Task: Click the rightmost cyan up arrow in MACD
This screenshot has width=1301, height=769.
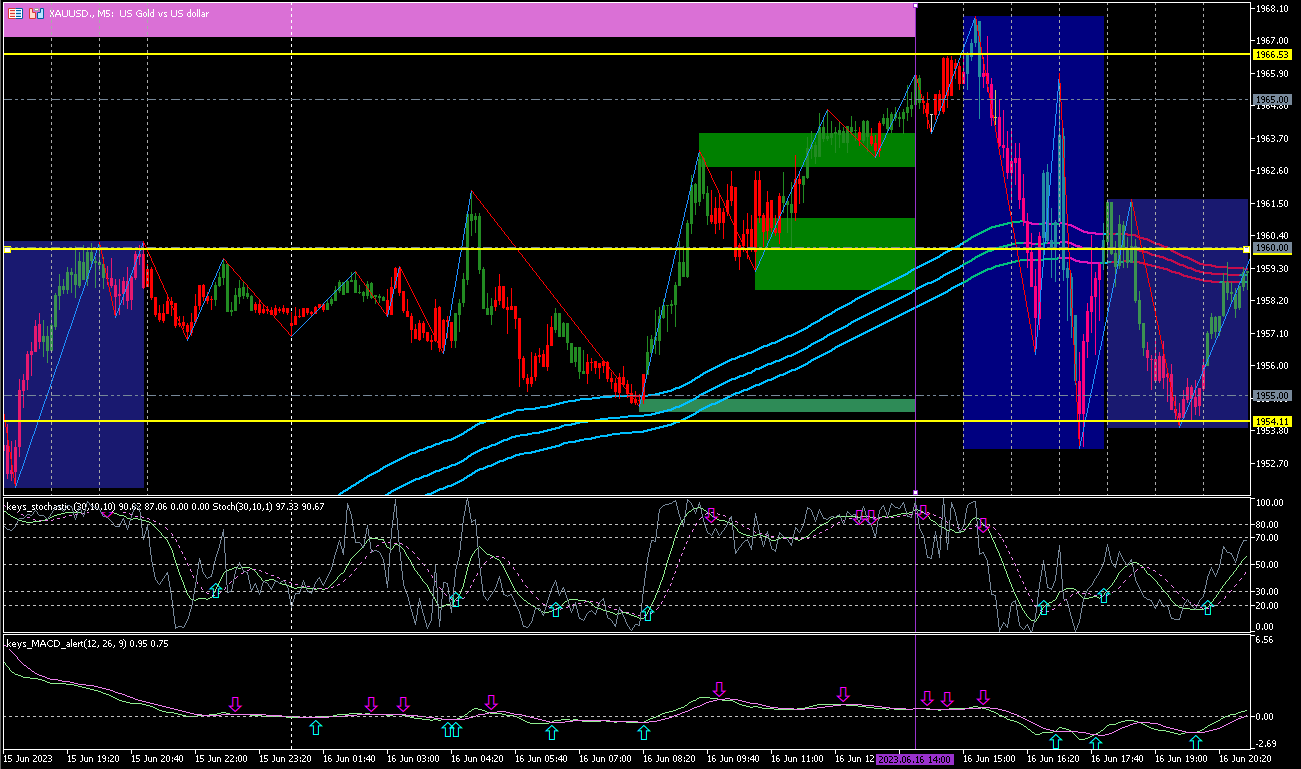Action: coord(1195,742)
